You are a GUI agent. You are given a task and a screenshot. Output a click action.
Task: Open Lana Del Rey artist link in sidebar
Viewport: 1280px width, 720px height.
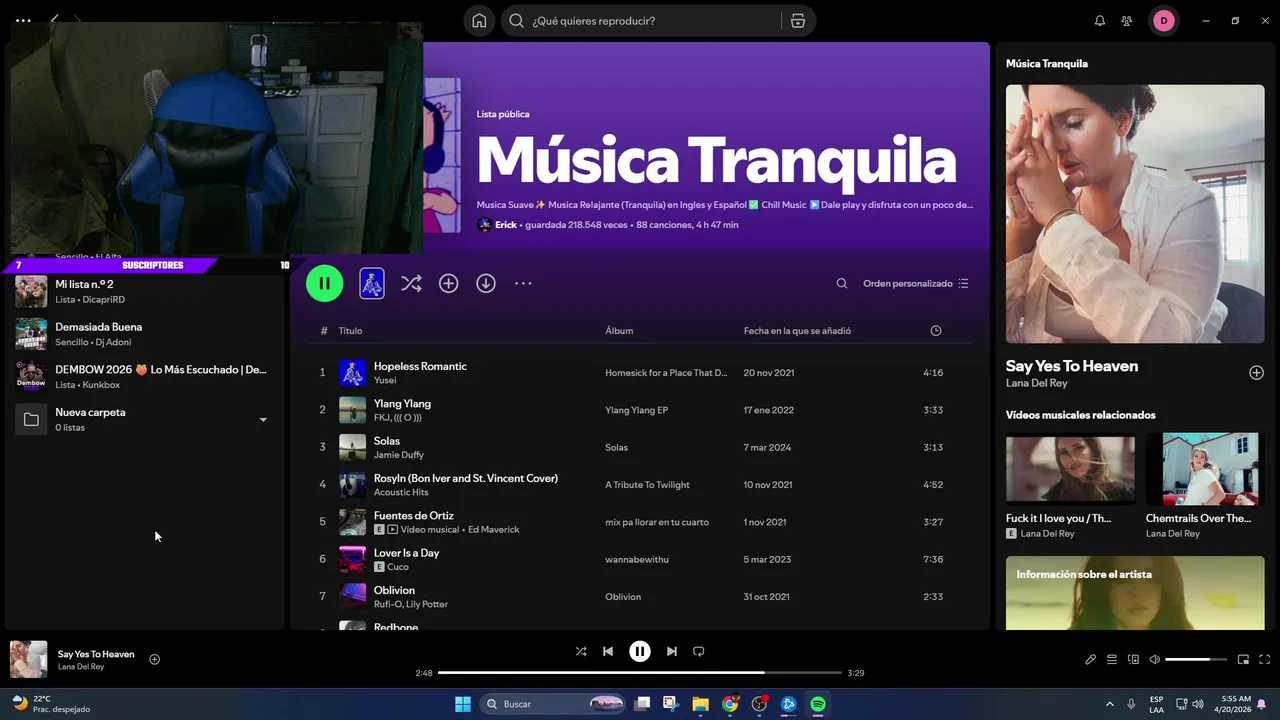click(x=1036, y=383)
